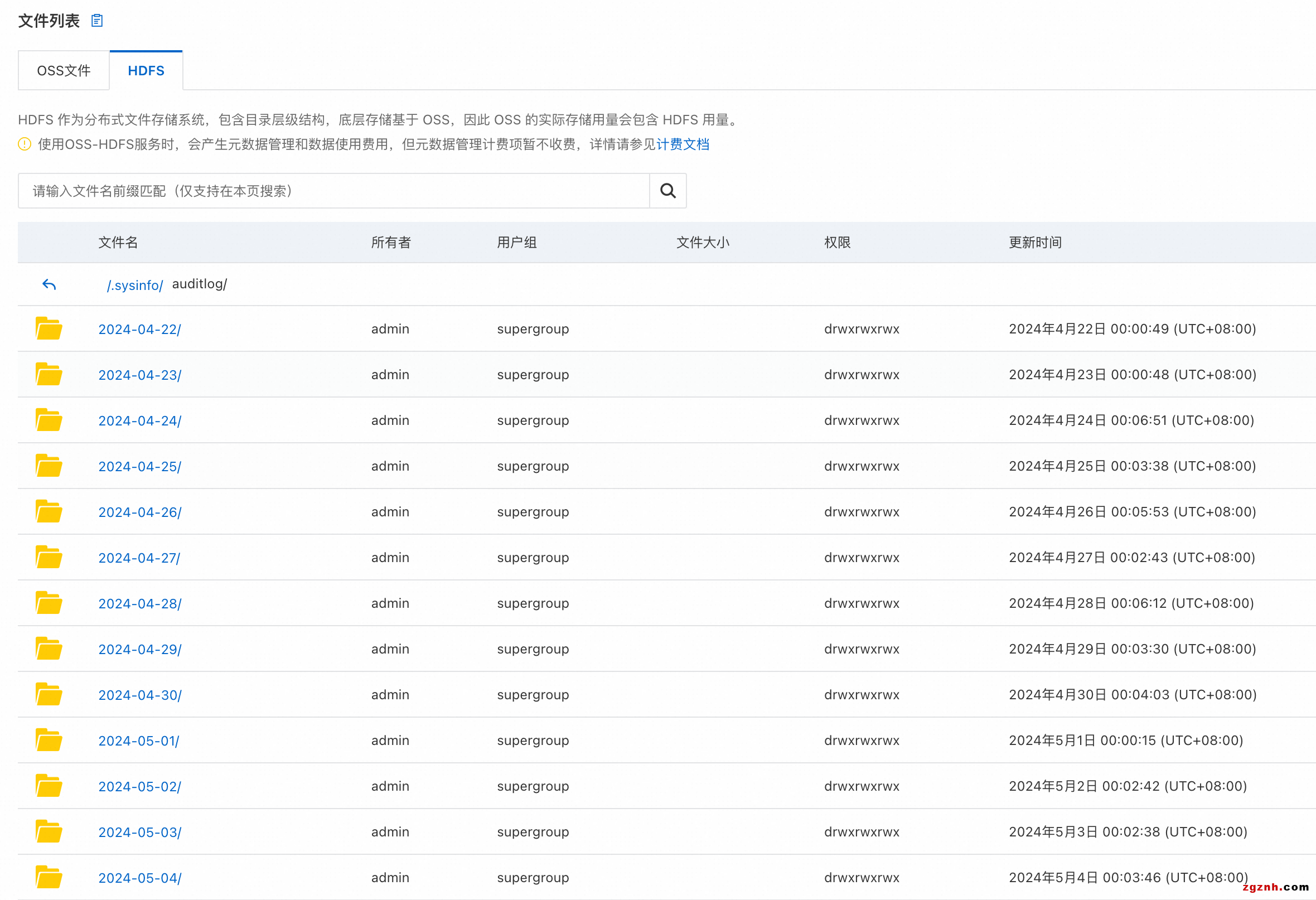Open the 2024-04-30/ directory link
Screen dimensions: 1316x900
(140, 695)
